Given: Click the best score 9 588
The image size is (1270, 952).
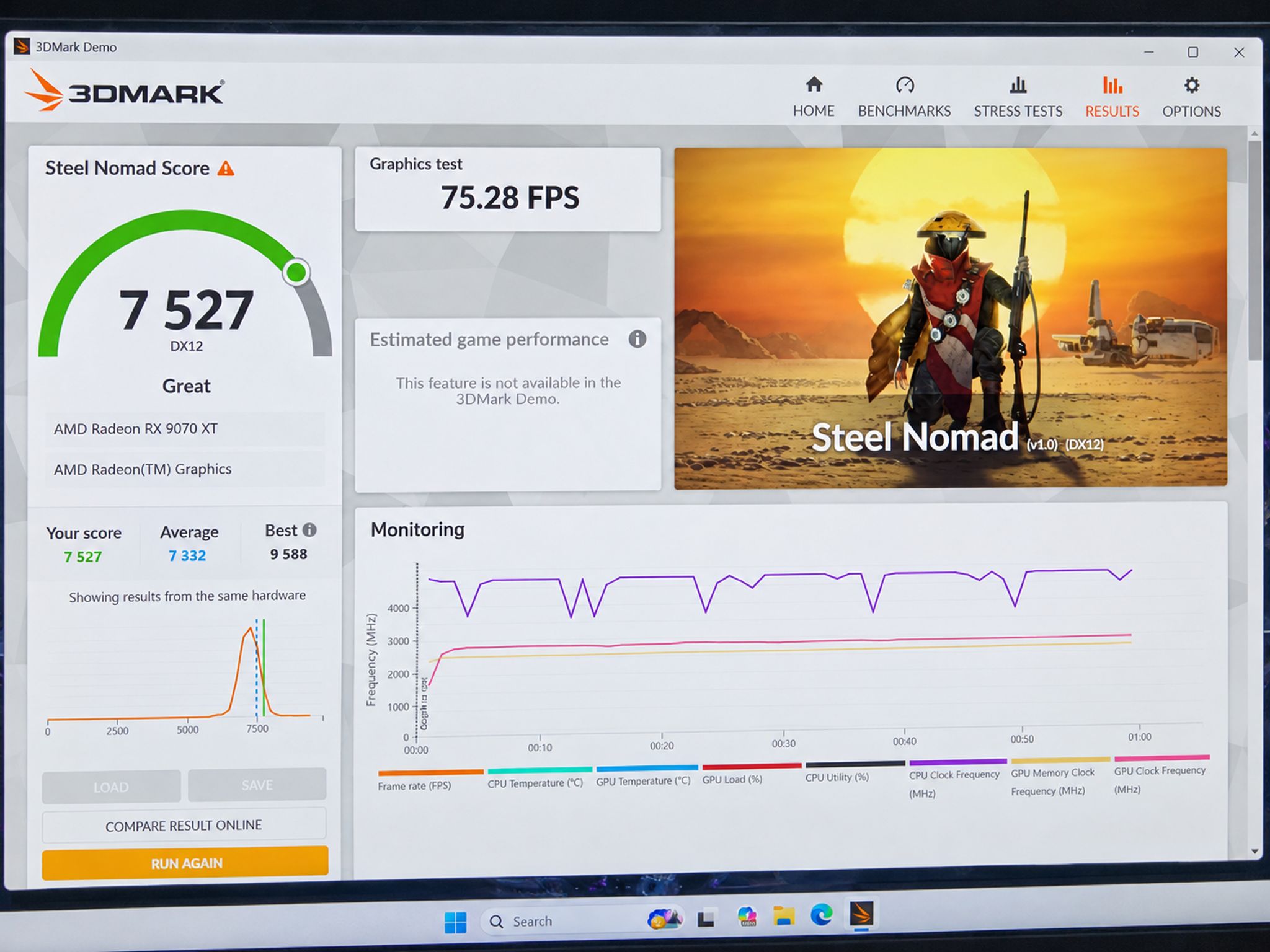Looking at the screenshot, I should point(288,554).
